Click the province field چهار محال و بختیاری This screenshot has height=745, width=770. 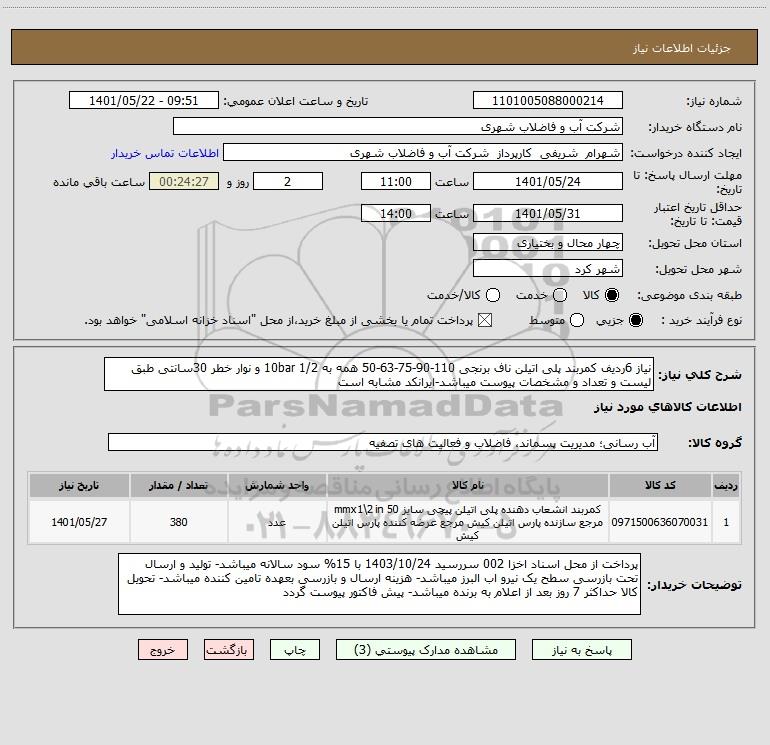(x=548, y=242)
